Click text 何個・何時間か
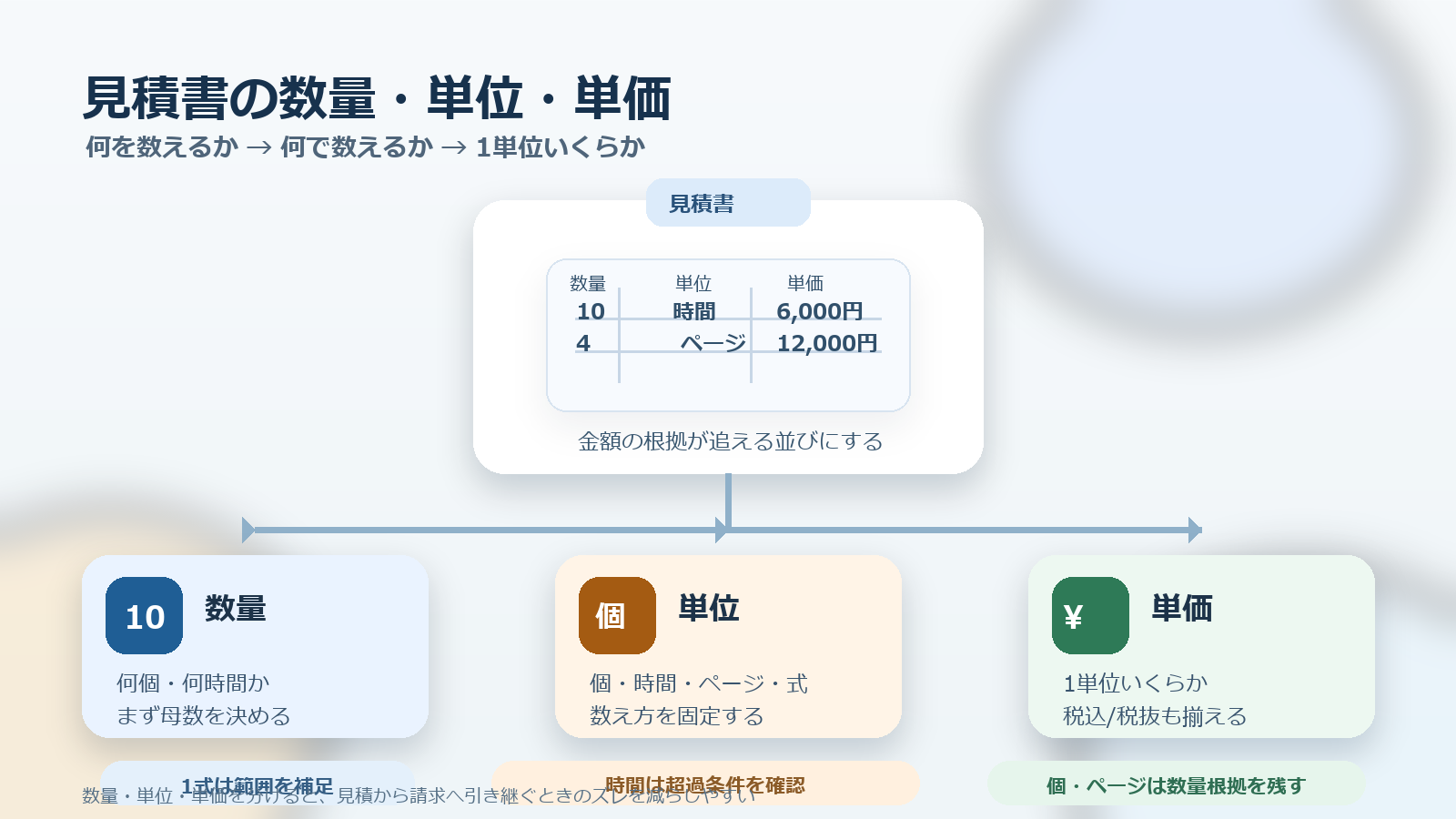Image resolution: width=1456 pixels, height=819 pixels. tap(193, 683)
